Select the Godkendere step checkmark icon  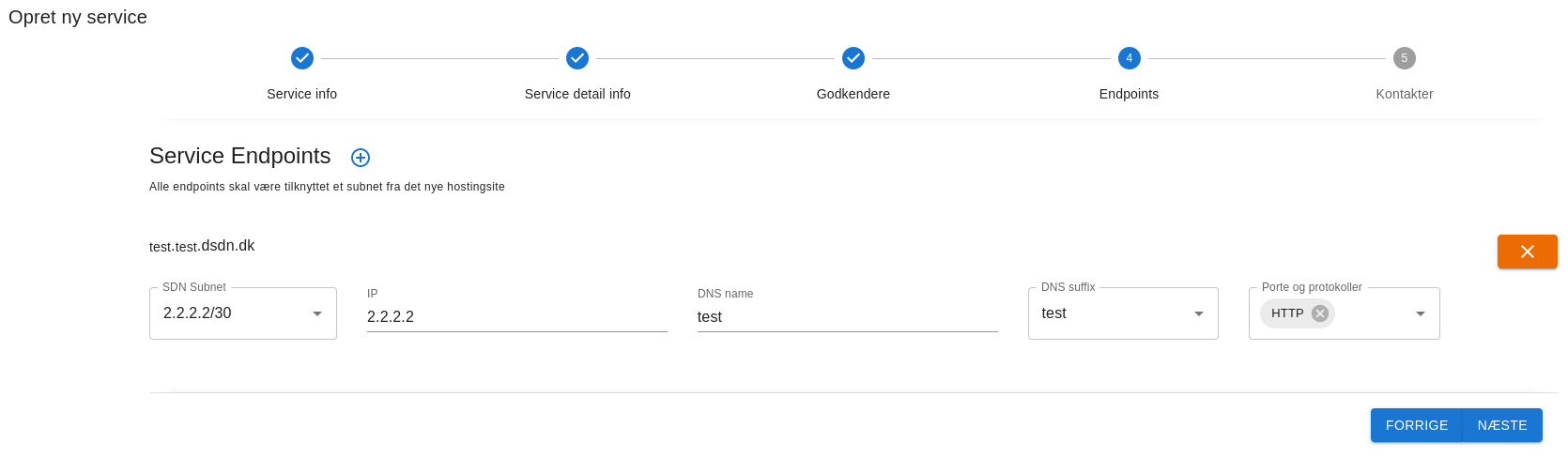pyautogui.click(x=853, y=58)
